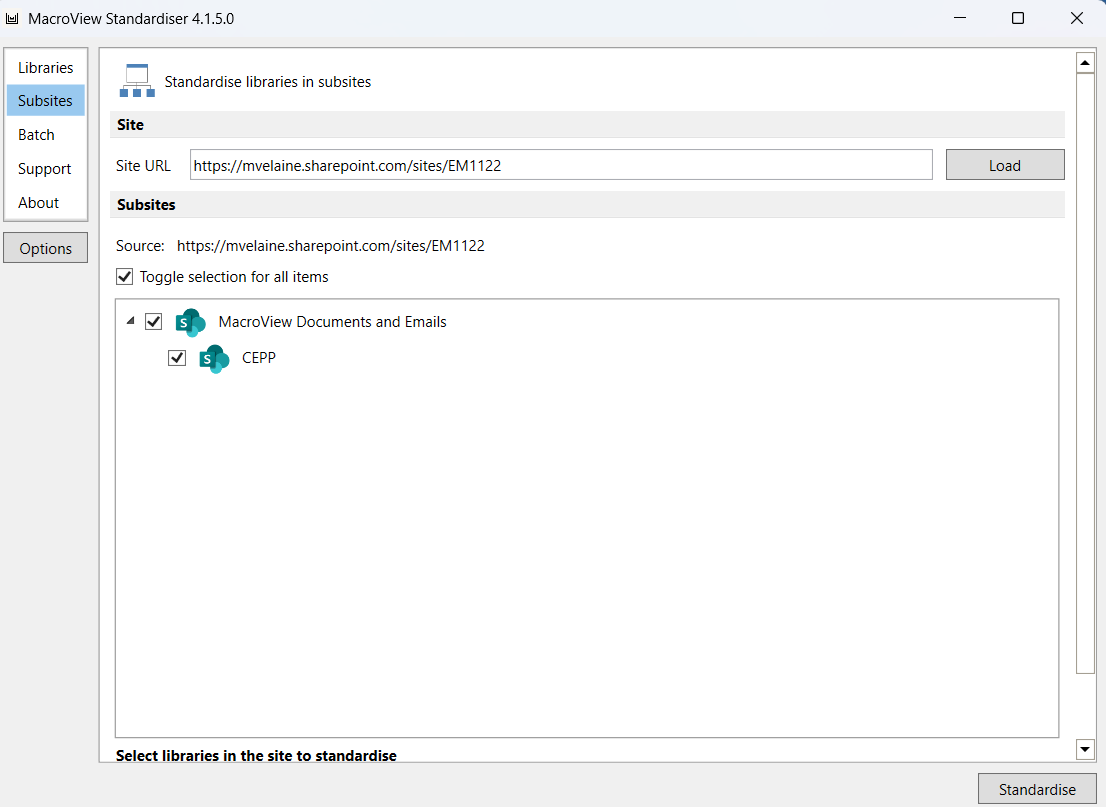The width and height of the screenshot is (1106, 807).
Task: Select the CEPP tree item
Action: (x=259, y=358)
